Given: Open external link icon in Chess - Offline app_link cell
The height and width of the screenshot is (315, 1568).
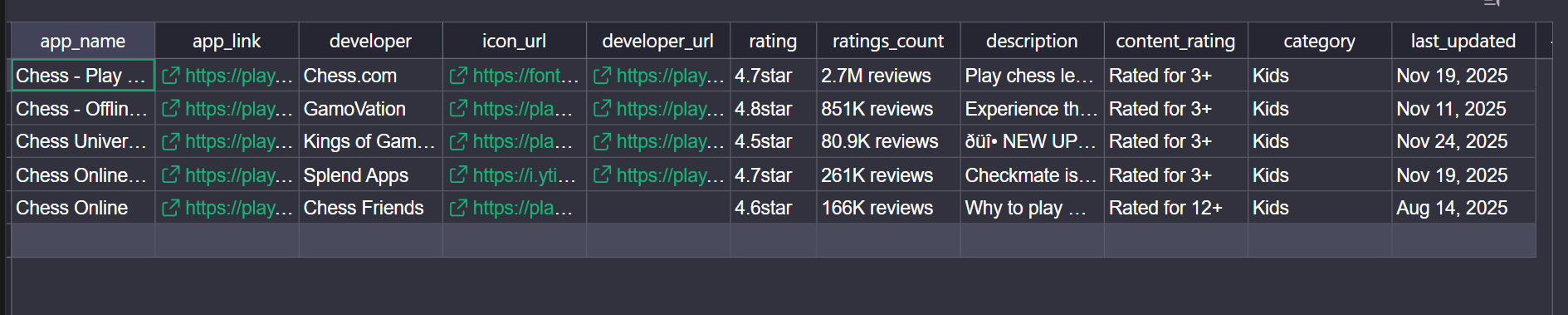Looking at the screenshot, I should point(170,109).
